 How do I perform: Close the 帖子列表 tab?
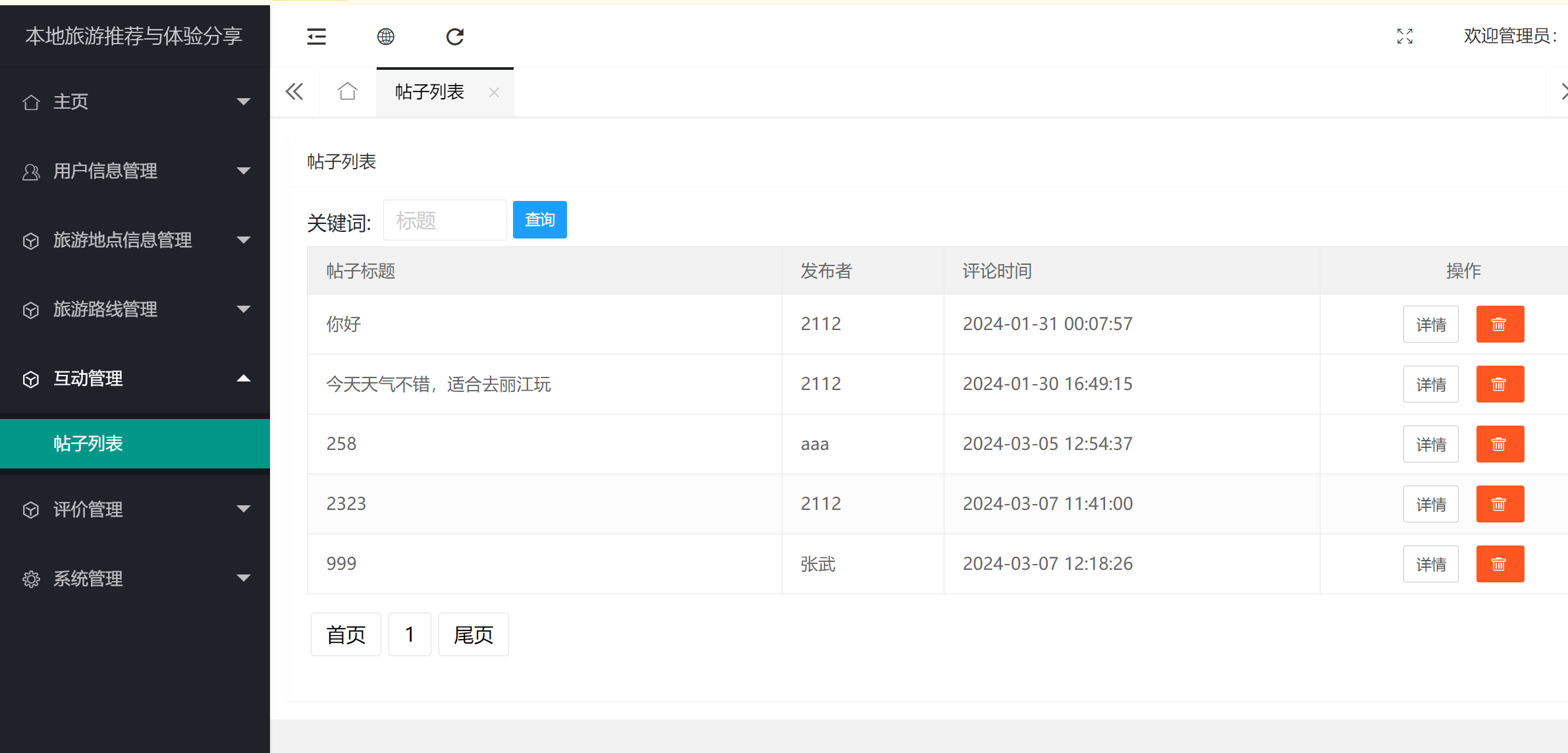point(494,92)
